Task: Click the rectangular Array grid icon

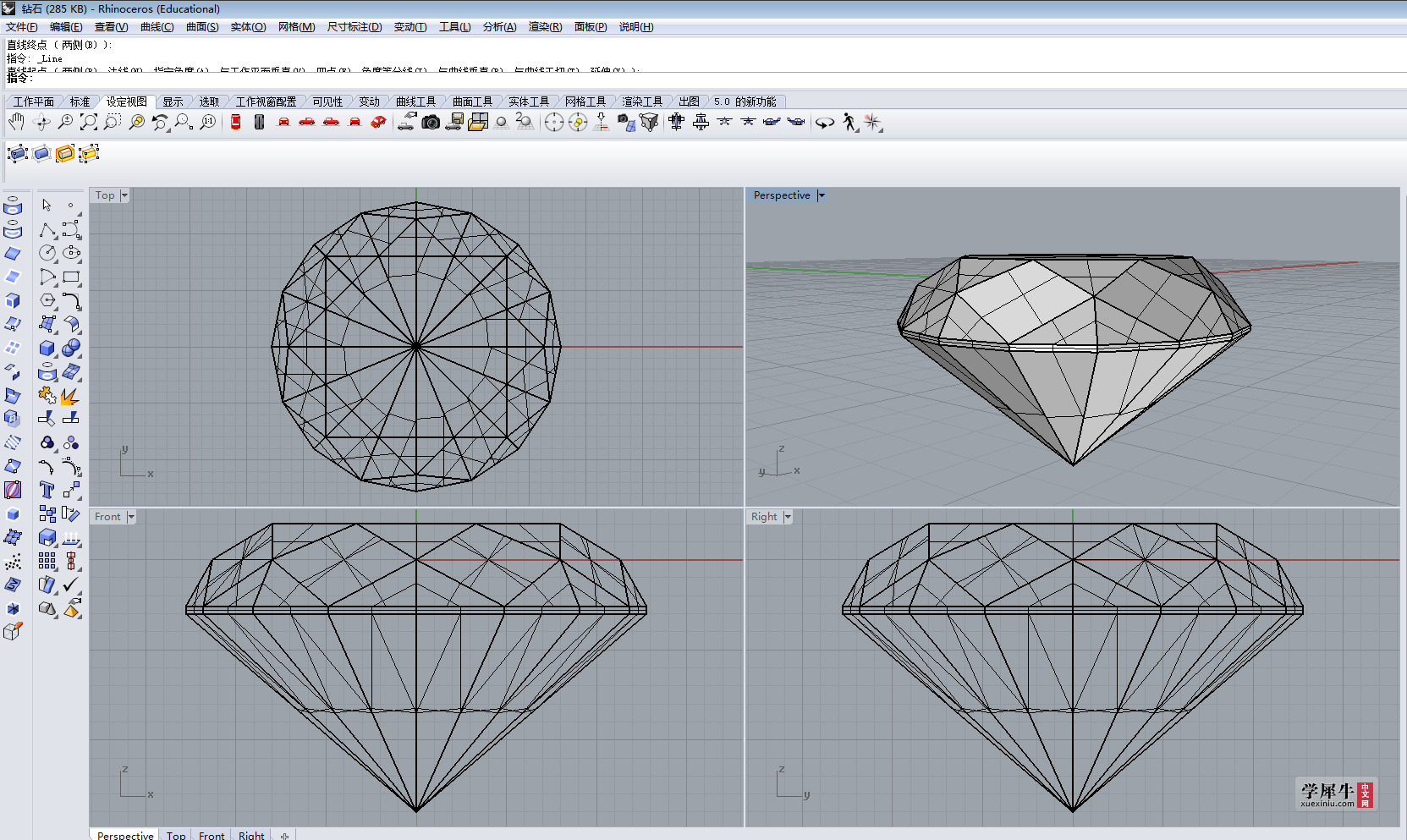Action: coord(47,561)
